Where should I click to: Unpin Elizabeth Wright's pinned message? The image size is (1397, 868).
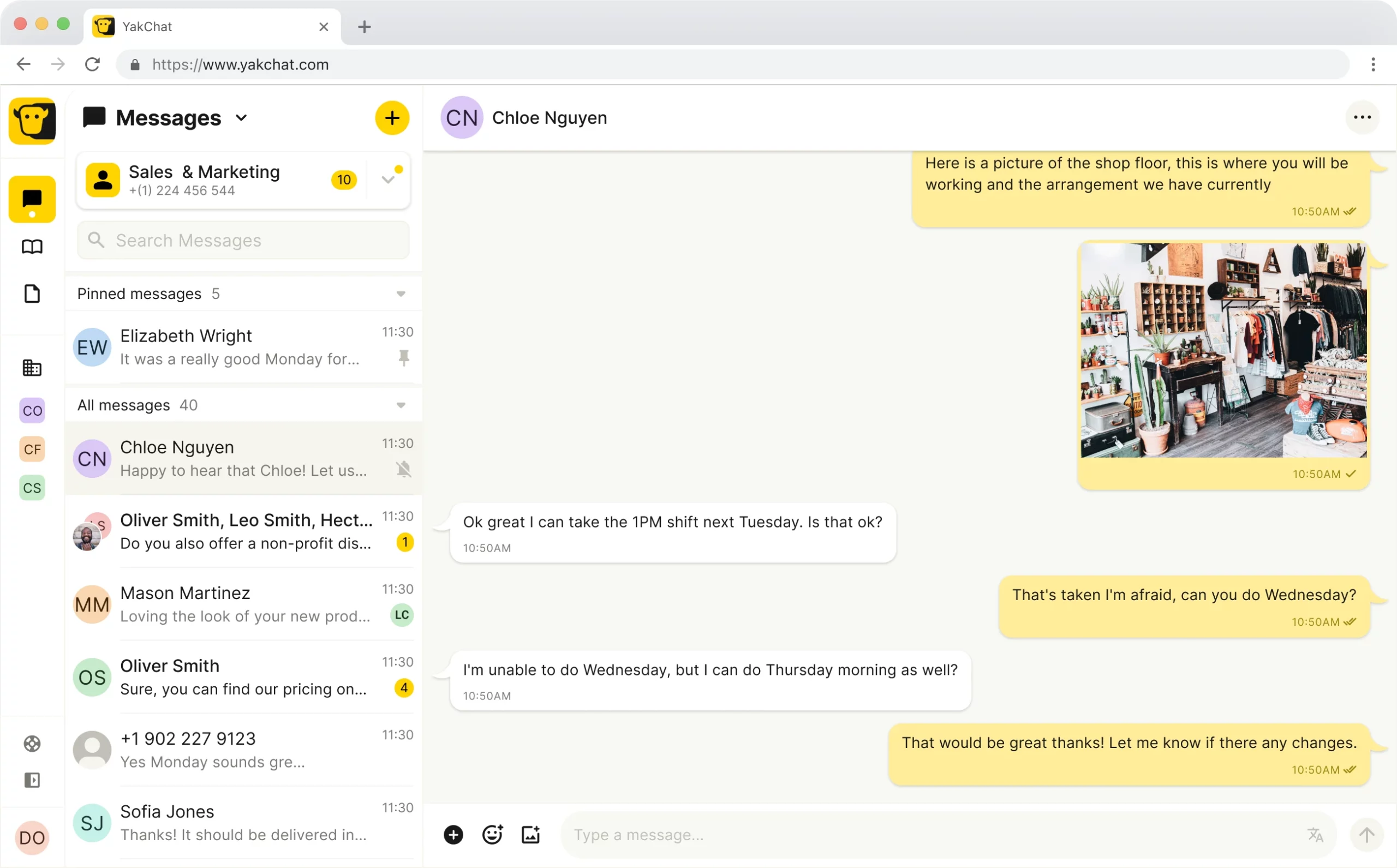(404, 358)
